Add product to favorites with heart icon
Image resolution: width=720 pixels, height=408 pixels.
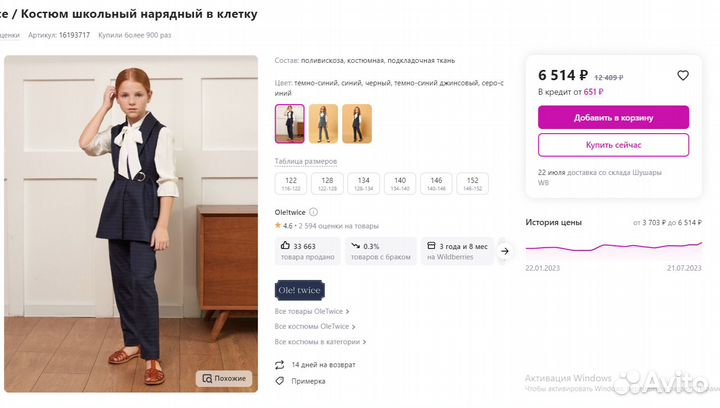click(x=683, y=75)
